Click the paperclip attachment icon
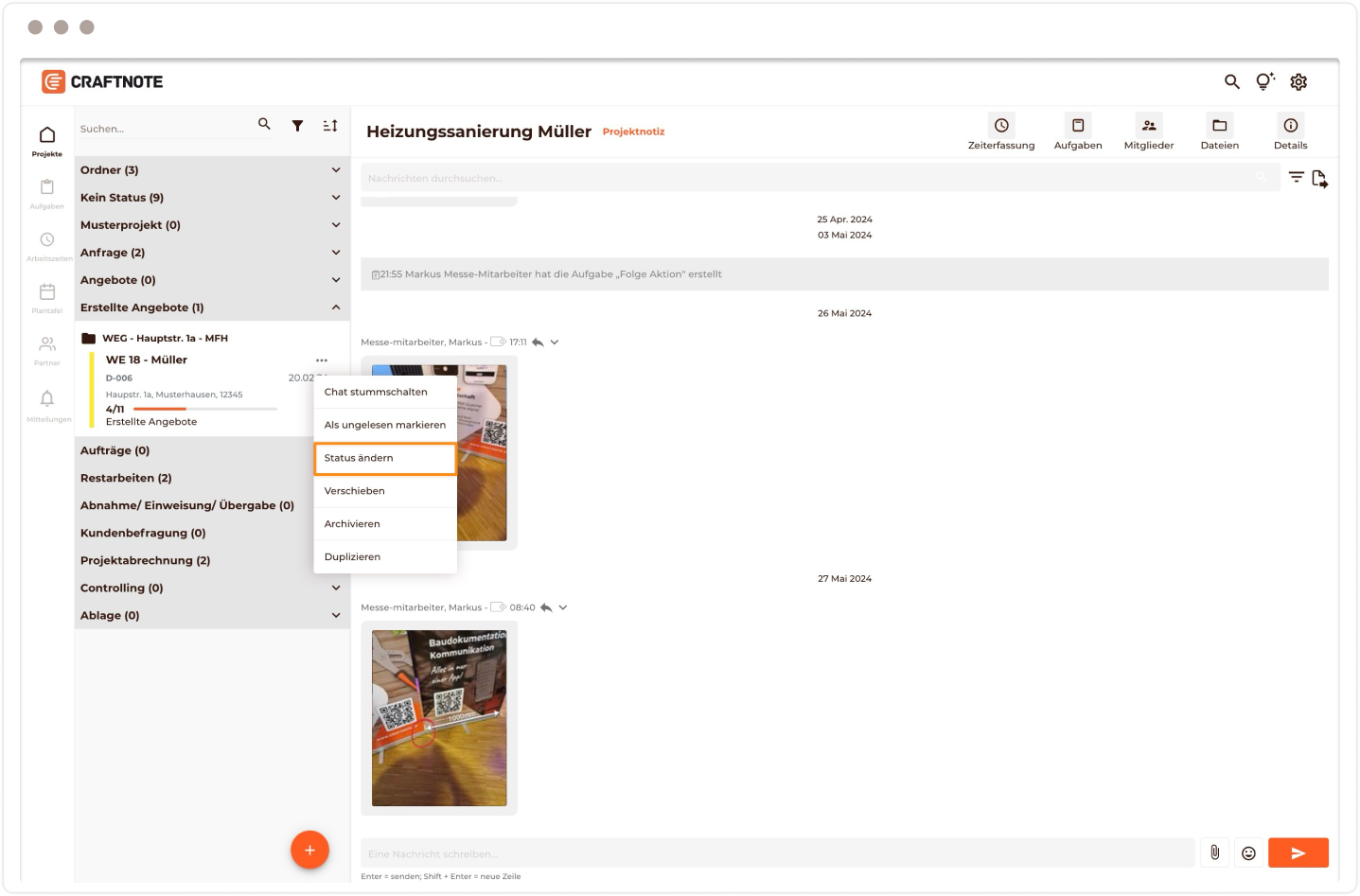This screenshot has height=896, width=1360. click(x=1214, y=852)
